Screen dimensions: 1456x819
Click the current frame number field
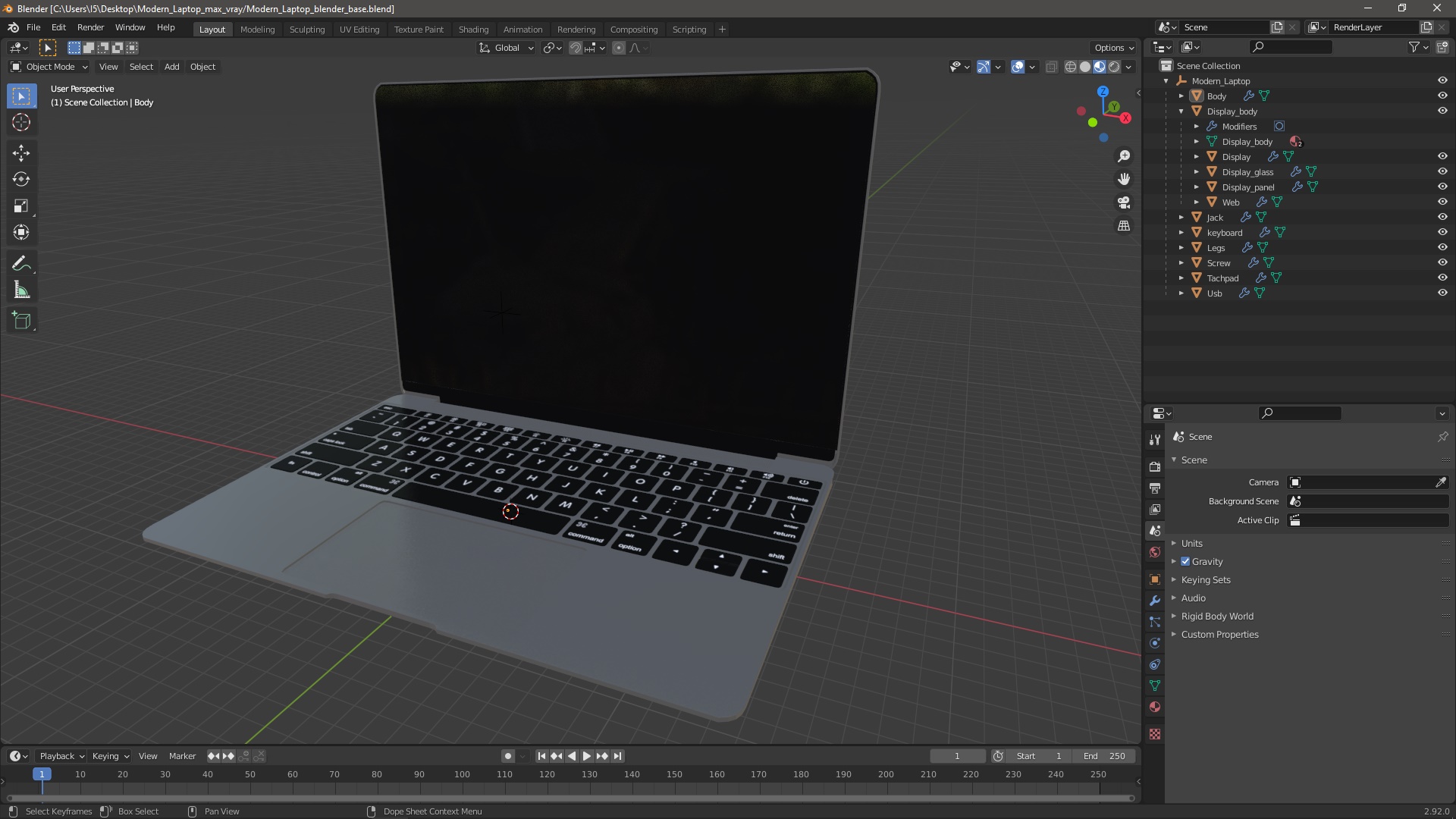point(957,756)
